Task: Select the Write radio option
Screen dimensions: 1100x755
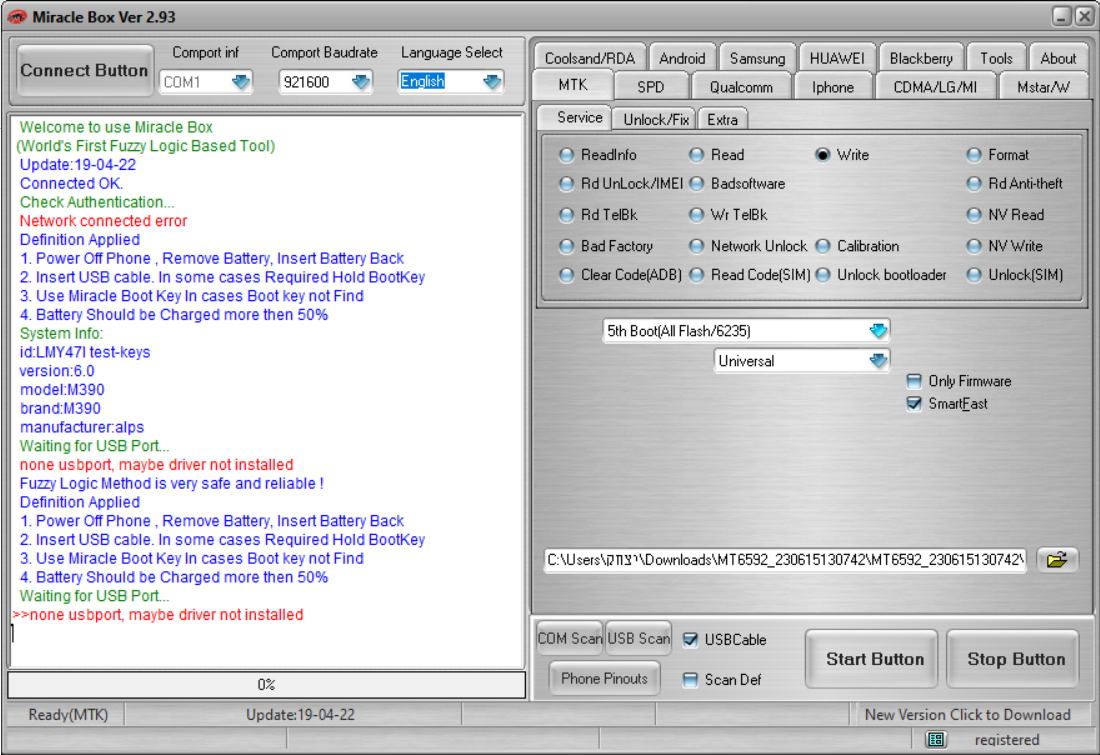Action: point(822,155)
